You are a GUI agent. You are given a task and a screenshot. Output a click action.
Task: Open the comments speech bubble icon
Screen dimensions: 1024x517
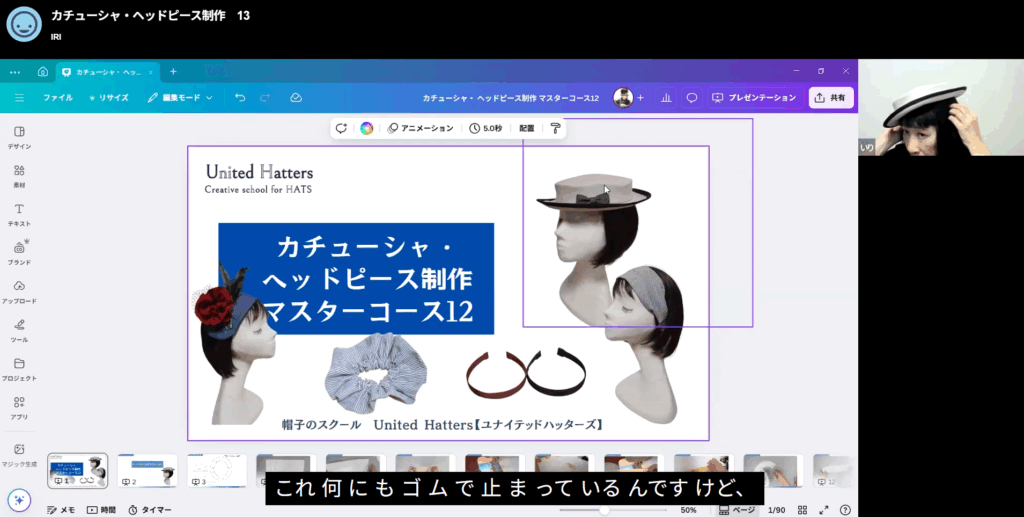[x=691, y=98]
